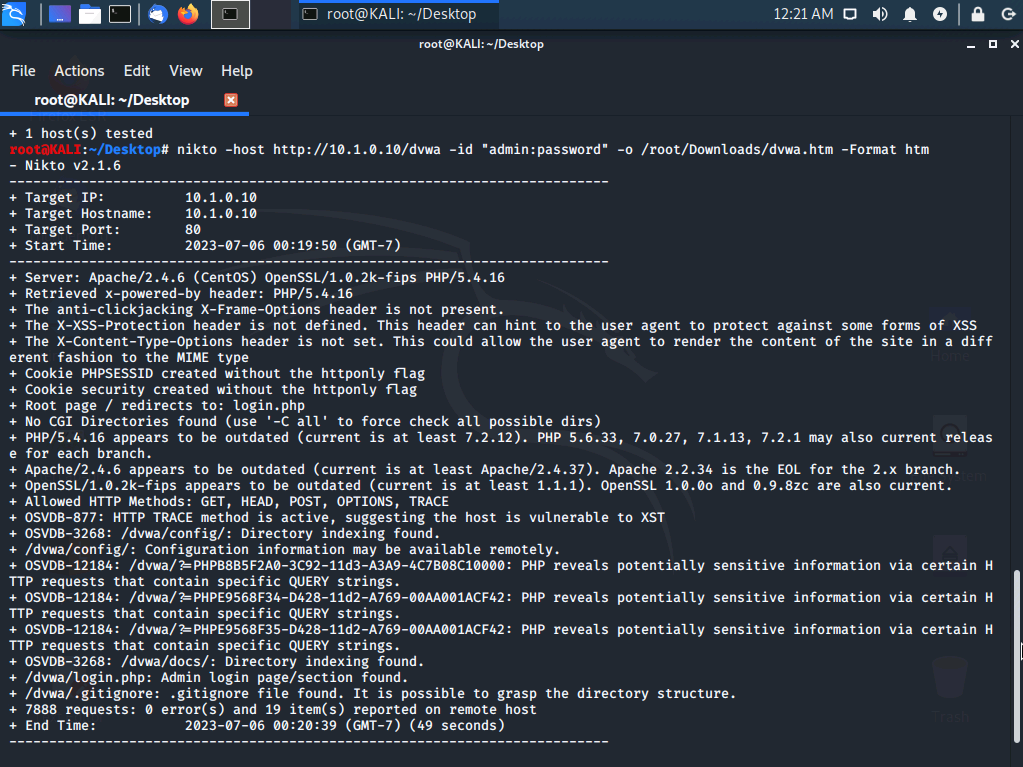Image resolution: width=1023 pixels, height=767 pixels.
Task: Open the Kali applications menu
Action: pos(14,14)
